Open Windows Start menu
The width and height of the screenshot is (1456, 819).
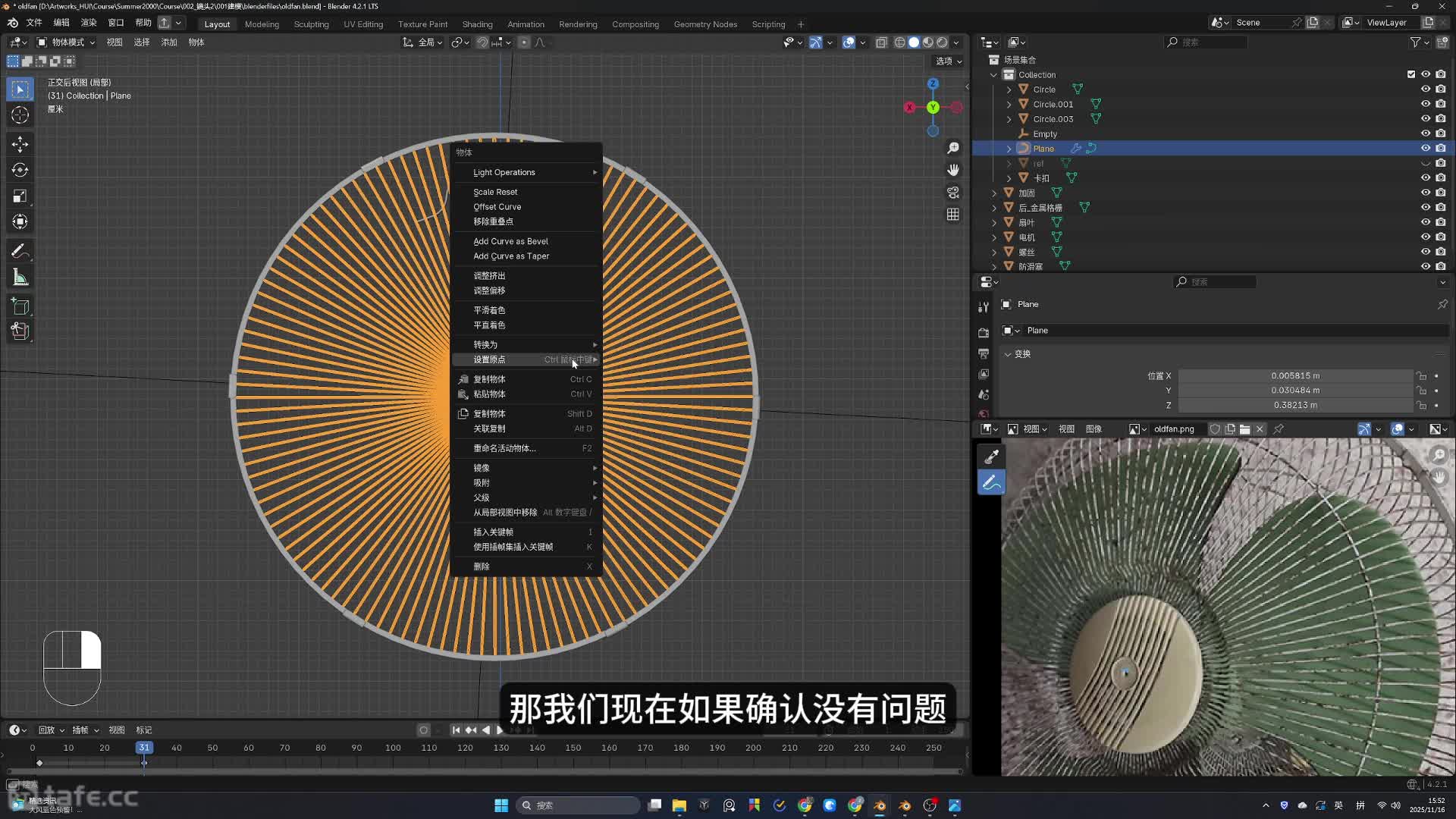[x=501, y=805]
